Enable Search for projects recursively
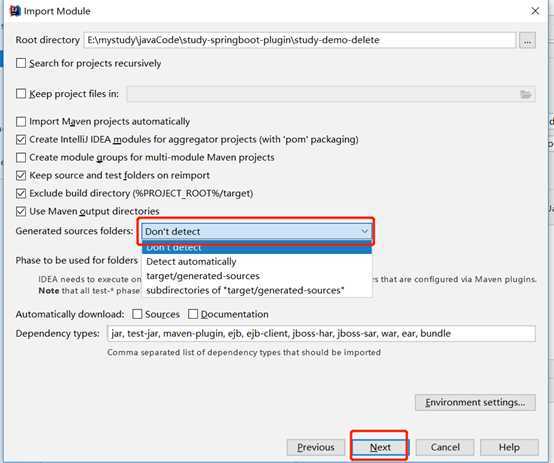The height and width of the screenshot is (463, 554). point(21,63)
